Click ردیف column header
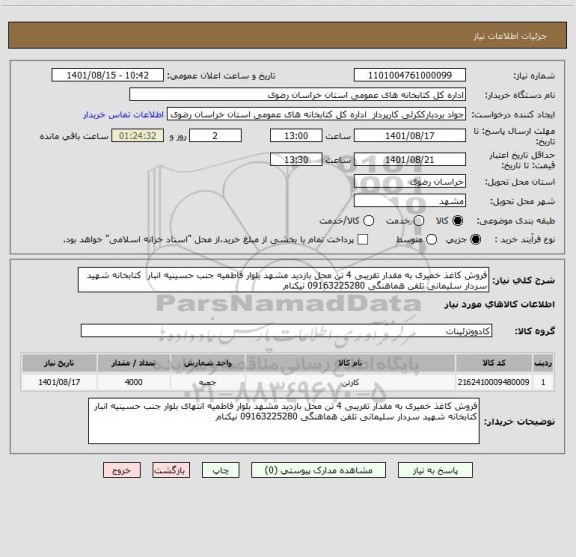The height and width of the screenshot is (557, 576). 543,363
